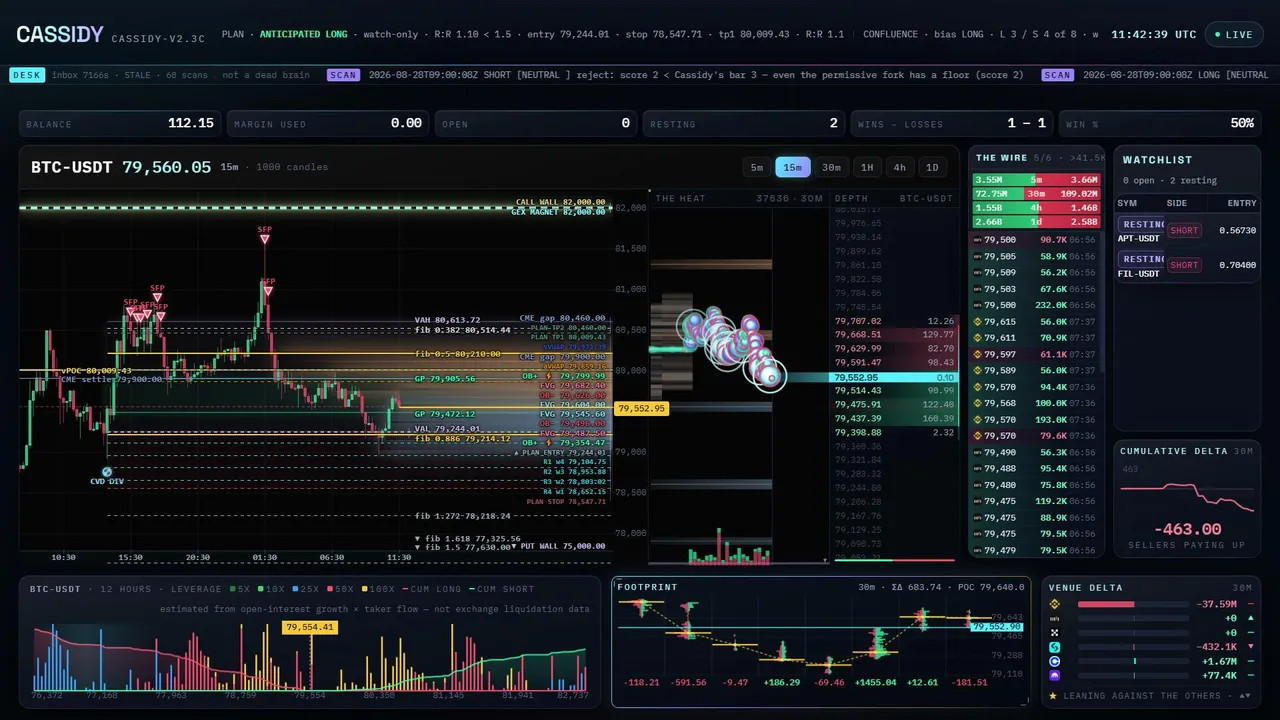Click the venue icon for the +1.67M row
The height and width of the screenshot is (720, 1280).
(1054, 662)
